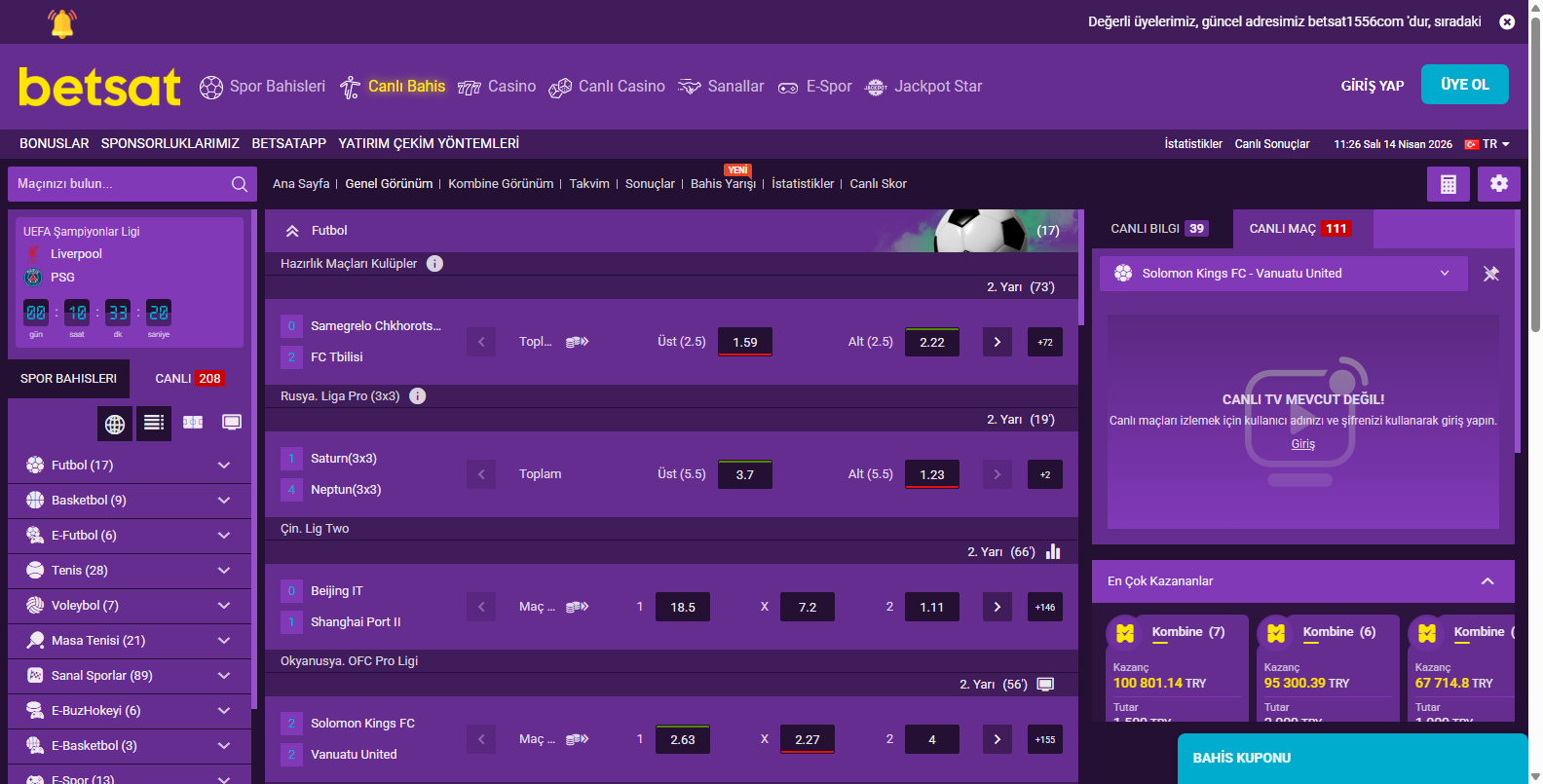Open the bet calculator icon
This screenshot has height=784, width=1543.
1449,184
